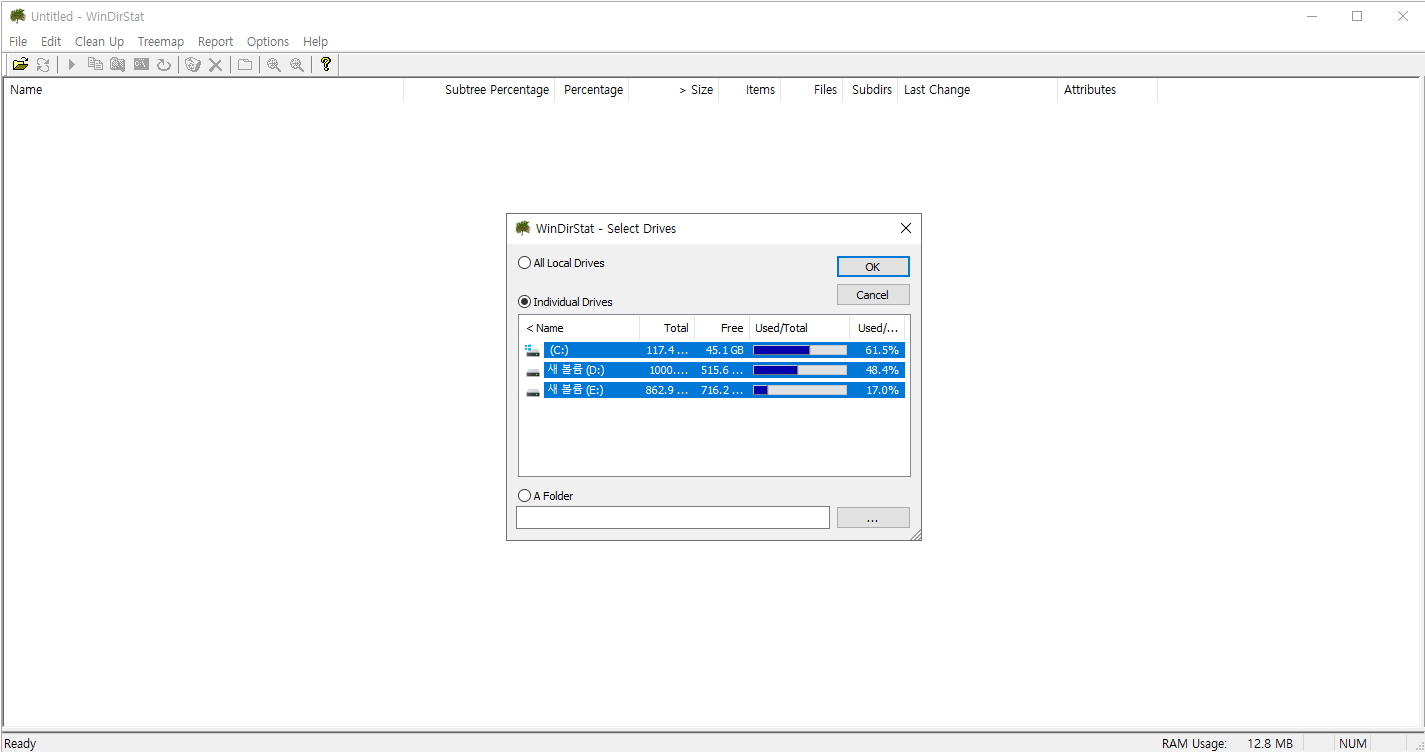This screenshot has width=1425, height=752.
Task: Click the tree icon in the Select Drives title
Action: coord(523,228)
